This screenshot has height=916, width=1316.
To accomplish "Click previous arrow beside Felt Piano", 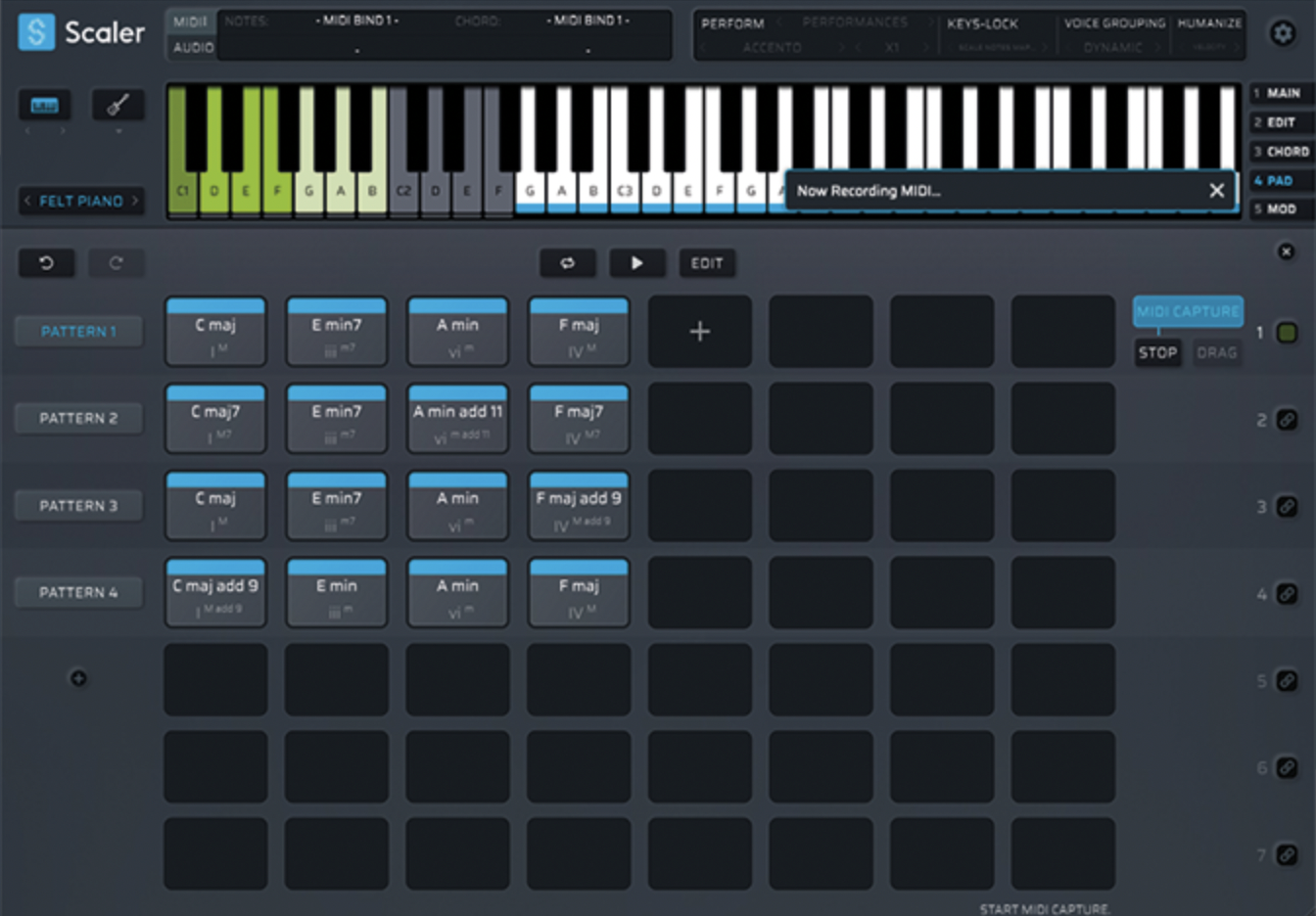I will click(x=27, y=201).
